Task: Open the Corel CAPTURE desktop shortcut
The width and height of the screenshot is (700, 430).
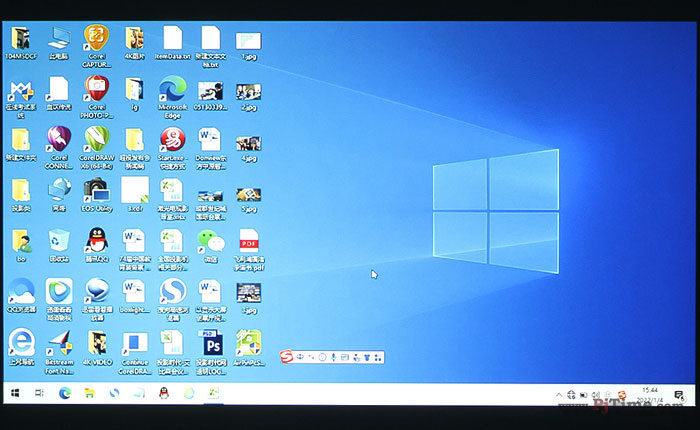Action: point(96,38)
